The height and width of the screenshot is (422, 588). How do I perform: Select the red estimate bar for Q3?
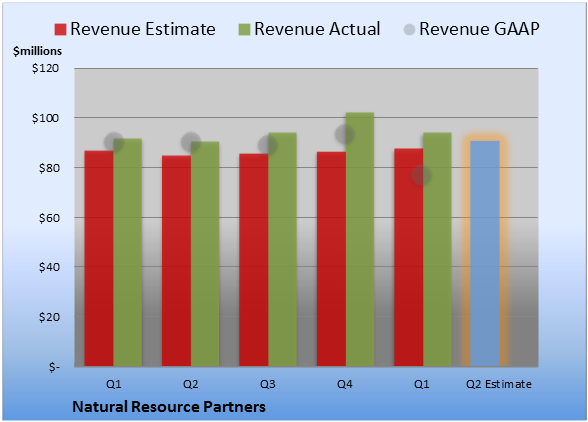click(254, 260)
